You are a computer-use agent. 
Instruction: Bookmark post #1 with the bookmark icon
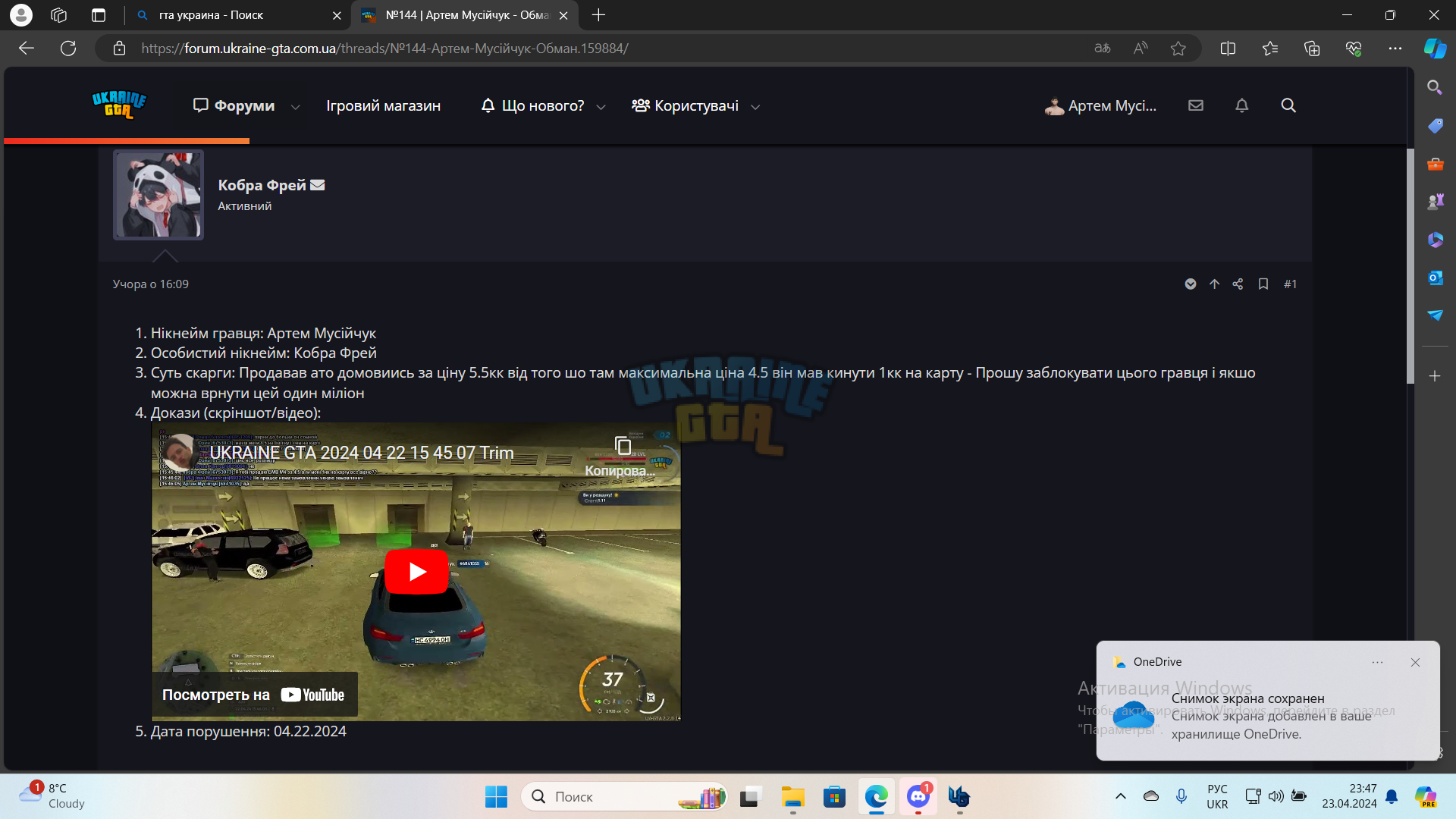click(x=1263, y=284)
